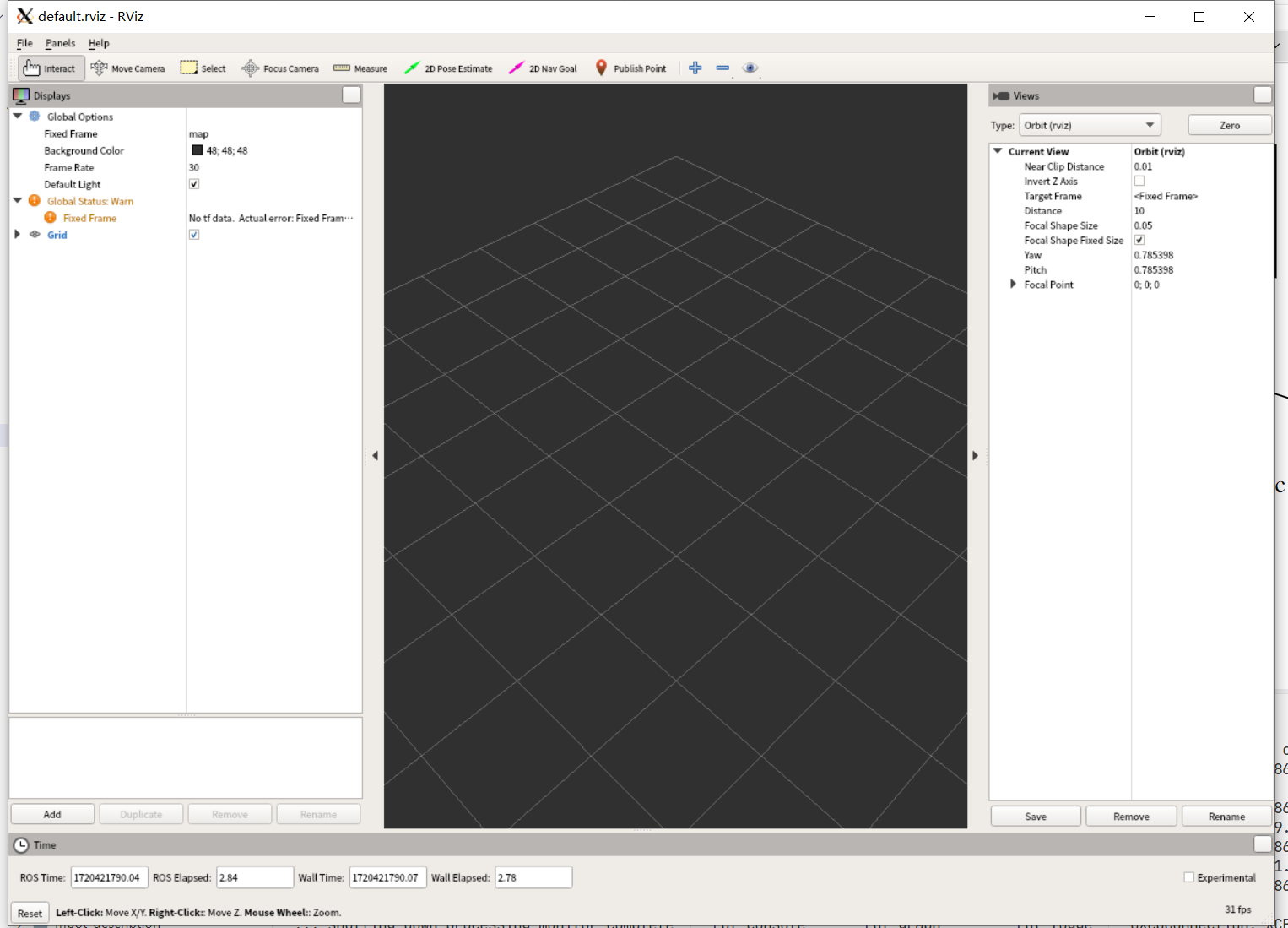This screenshot has width=1288, height=928.
Task: Collapse the left panel with arrow handle
Action: [x=375, y=455]
